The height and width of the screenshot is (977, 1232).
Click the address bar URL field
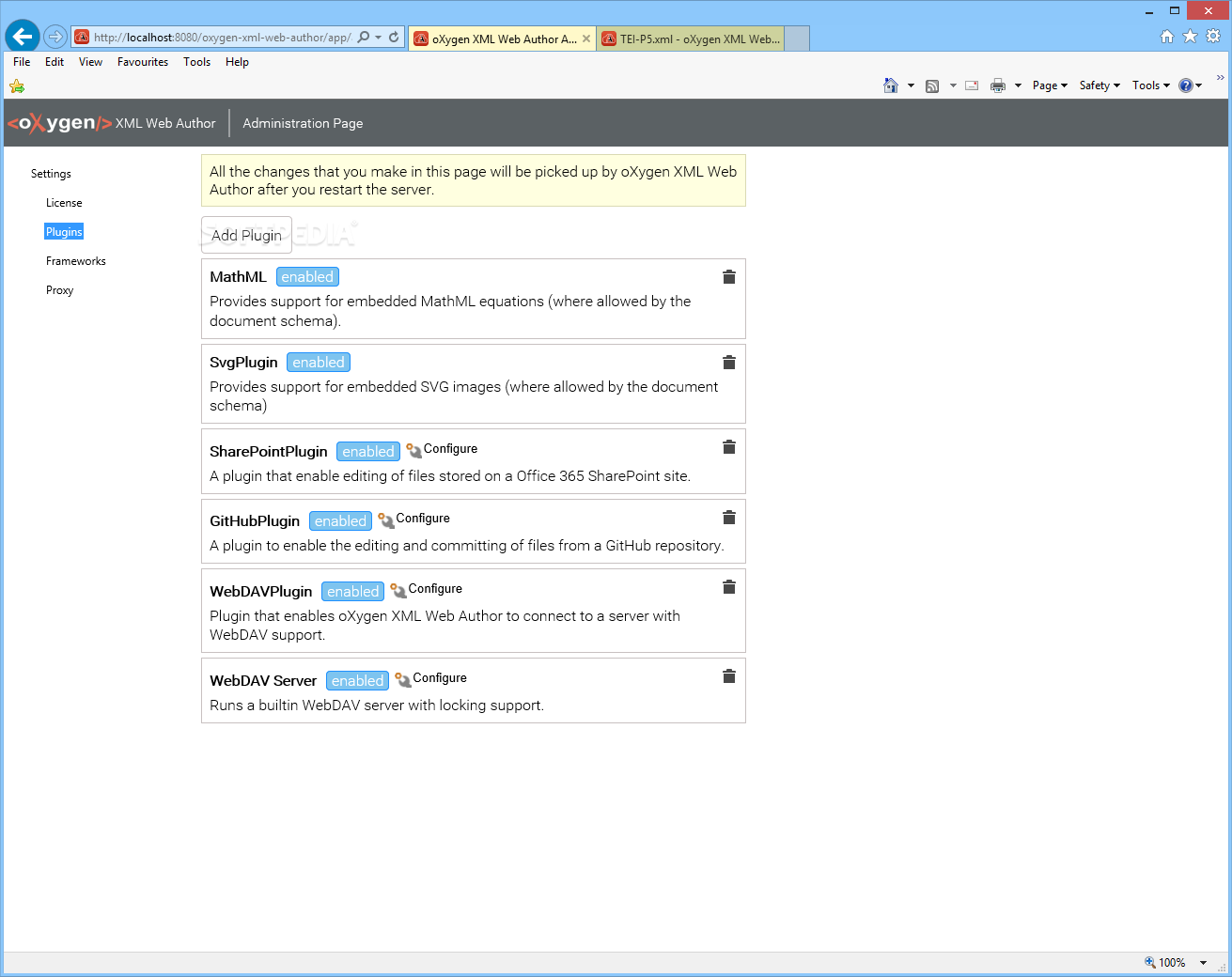coord(223,38)
